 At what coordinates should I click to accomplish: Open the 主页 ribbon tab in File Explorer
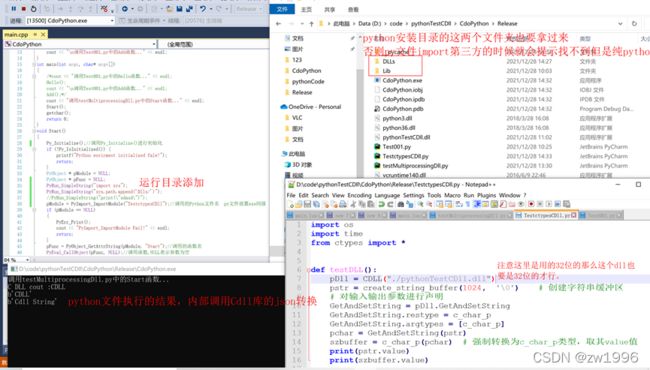[x=306, y=9]
